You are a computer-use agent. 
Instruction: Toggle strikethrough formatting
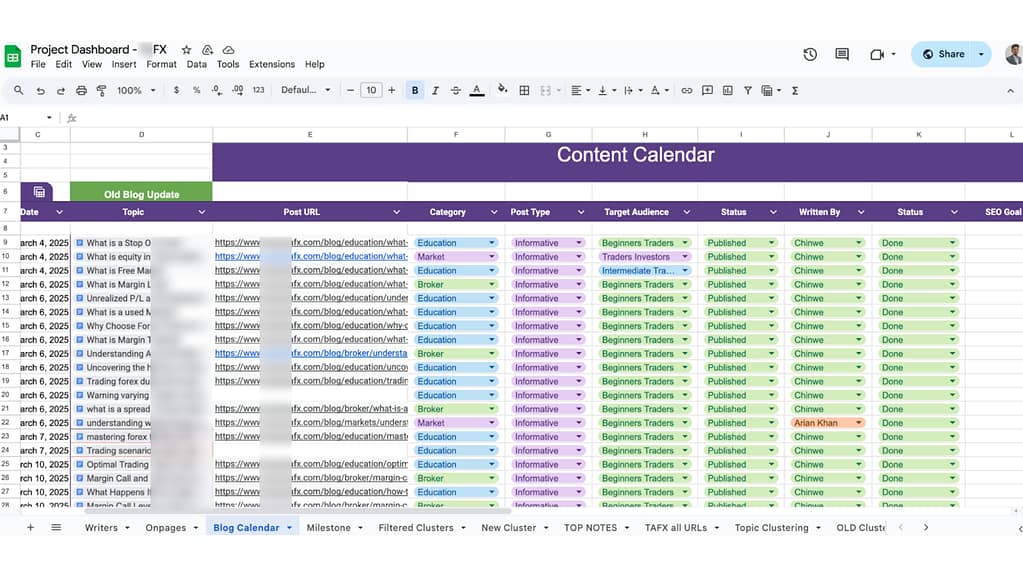457,90
